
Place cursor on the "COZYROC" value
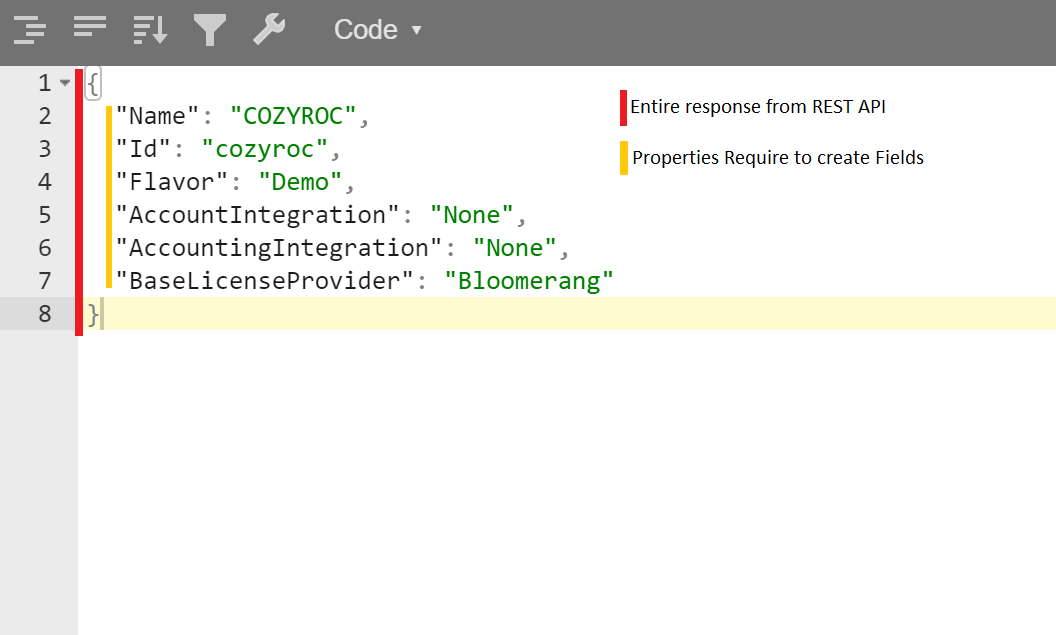coord(293,116)
